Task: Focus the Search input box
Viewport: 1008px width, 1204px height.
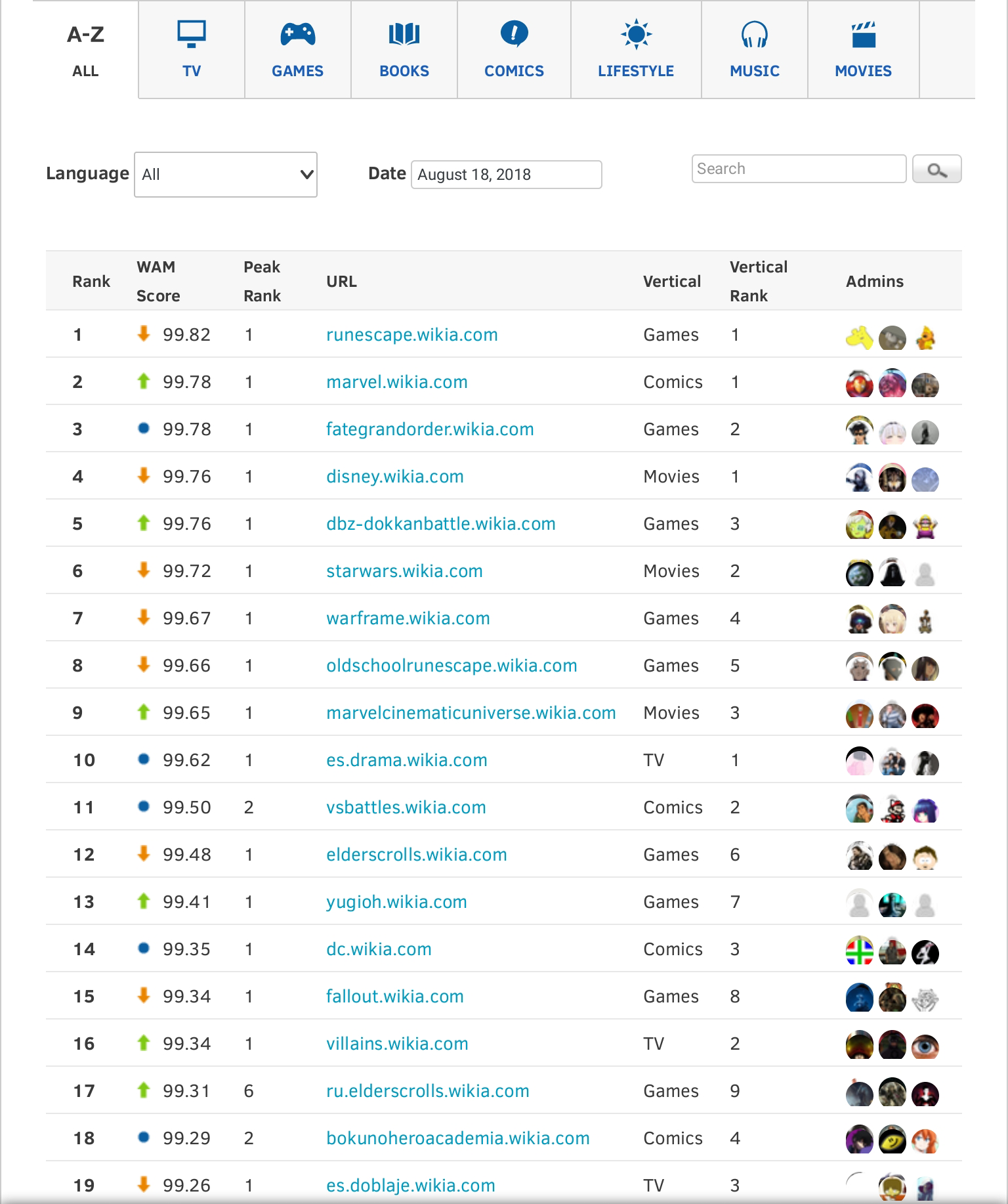Action: point(799,169)
